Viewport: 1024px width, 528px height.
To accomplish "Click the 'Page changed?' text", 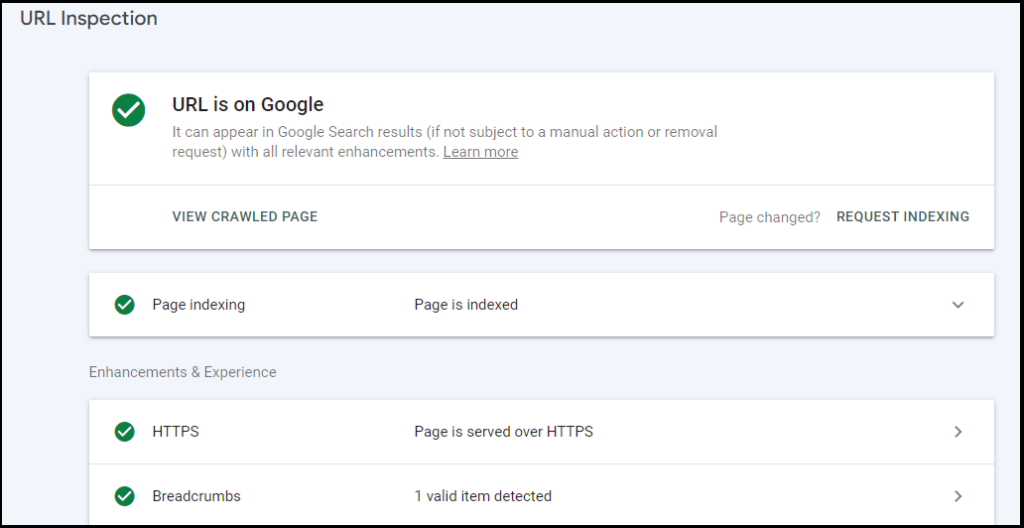I will pos(769,217).
